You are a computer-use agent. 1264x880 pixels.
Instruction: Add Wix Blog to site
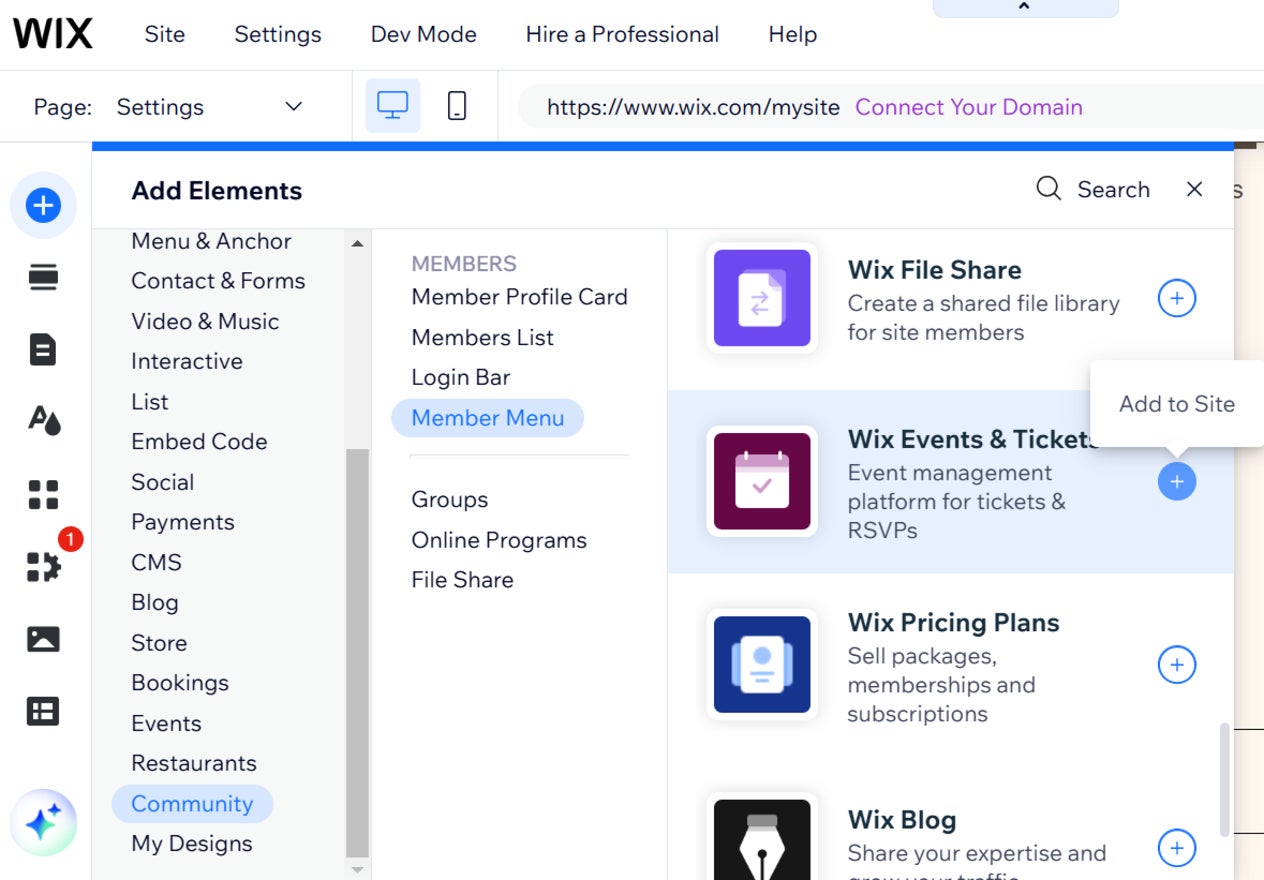tap(1177, 848)
